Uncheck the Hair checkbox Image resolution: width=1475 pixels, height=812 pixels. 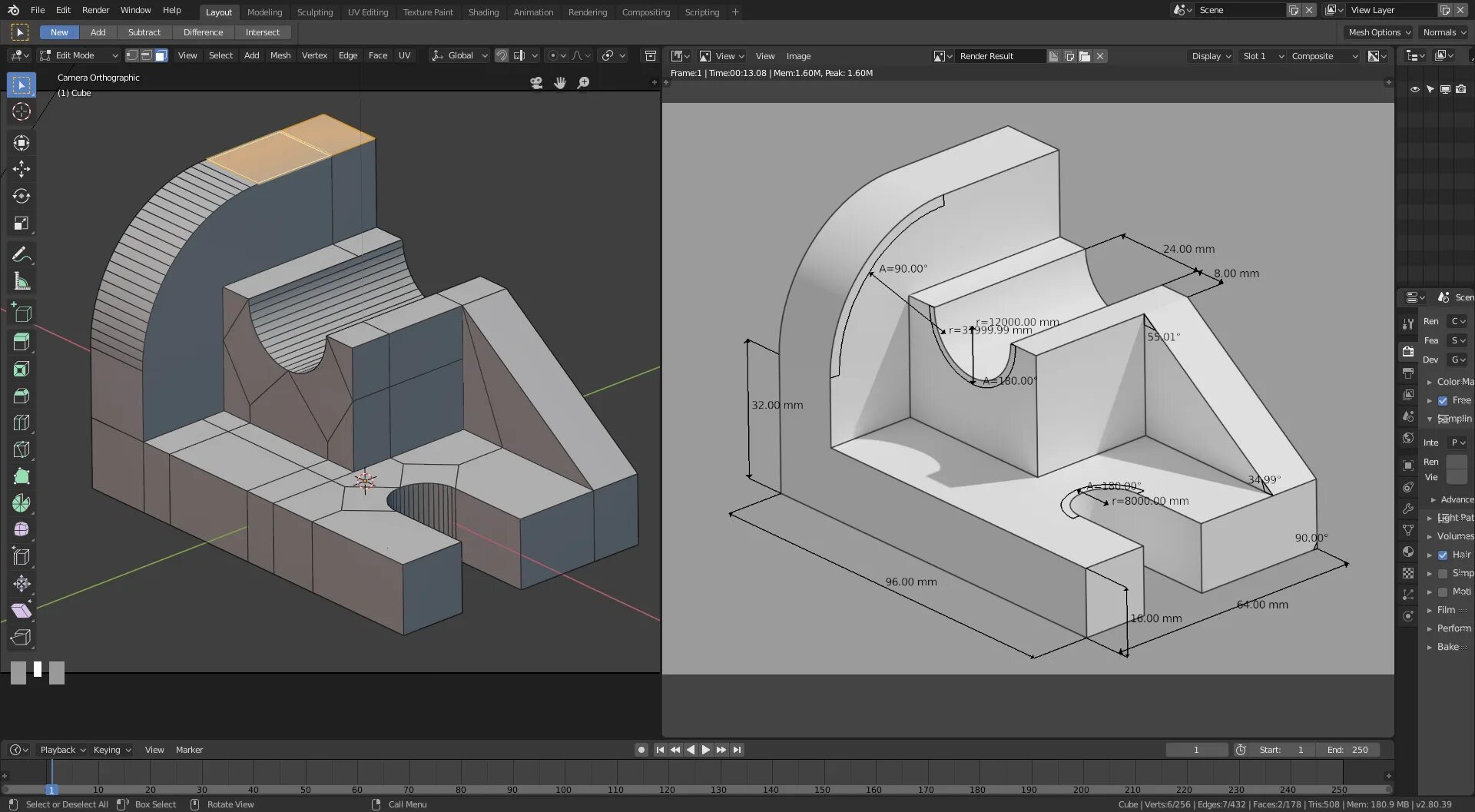pyautogui.click(x=1443, y=555)
